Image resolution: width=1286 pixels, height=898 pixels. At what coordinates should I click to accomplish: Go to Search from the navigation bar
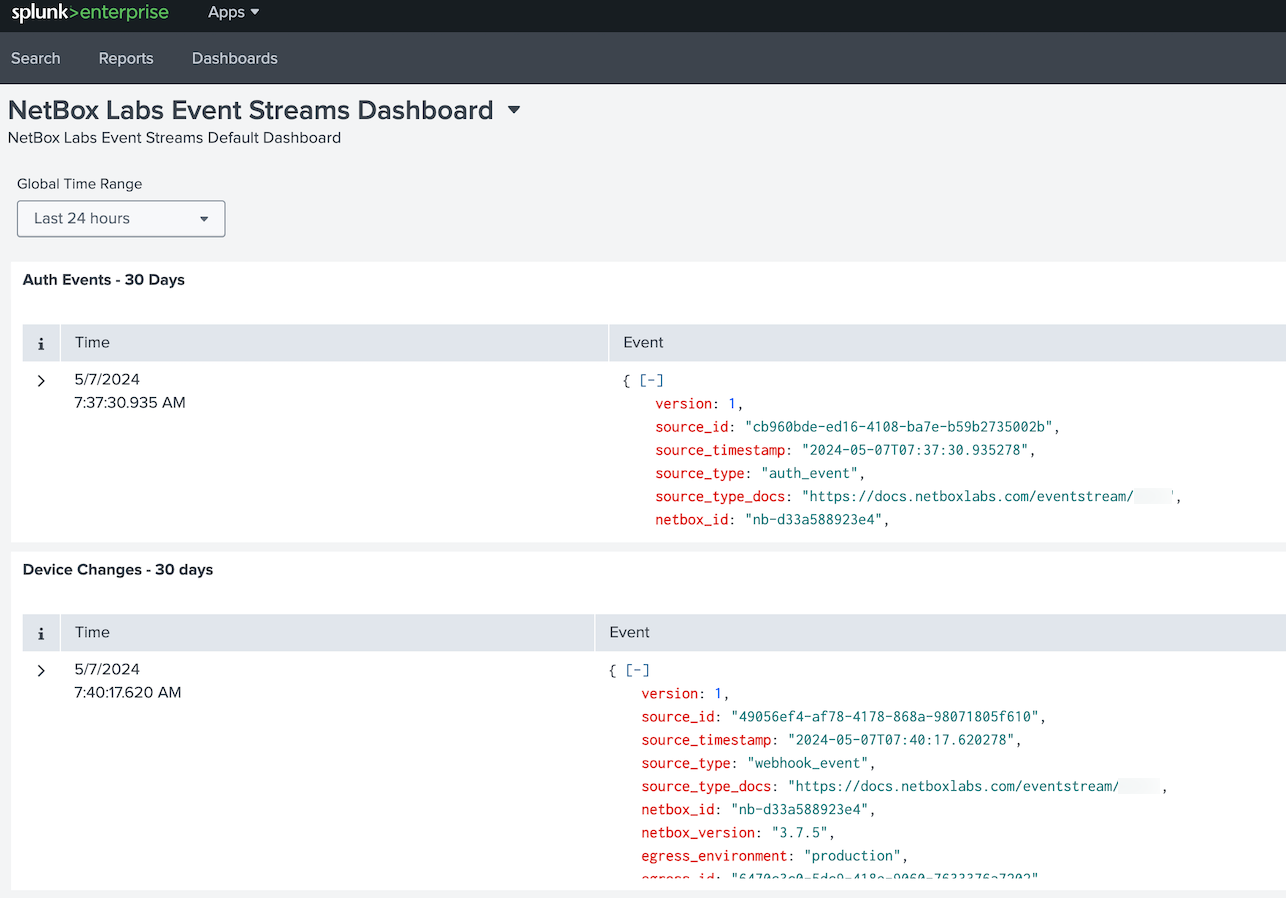(35, 58)
